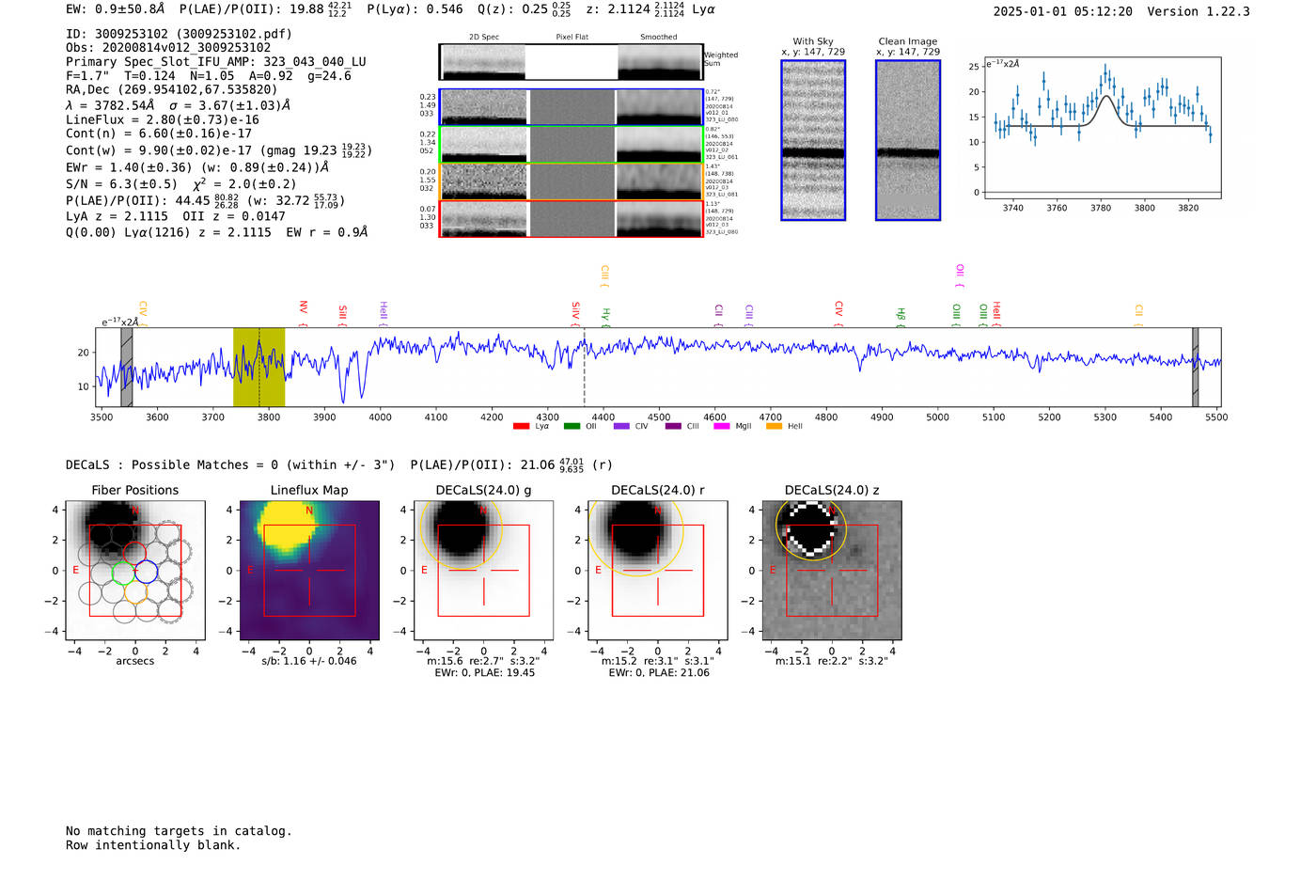
Task: Open the Weighted Sum 2D spec thumbnail
Action: pyautogui.click(x=483, y=62)
